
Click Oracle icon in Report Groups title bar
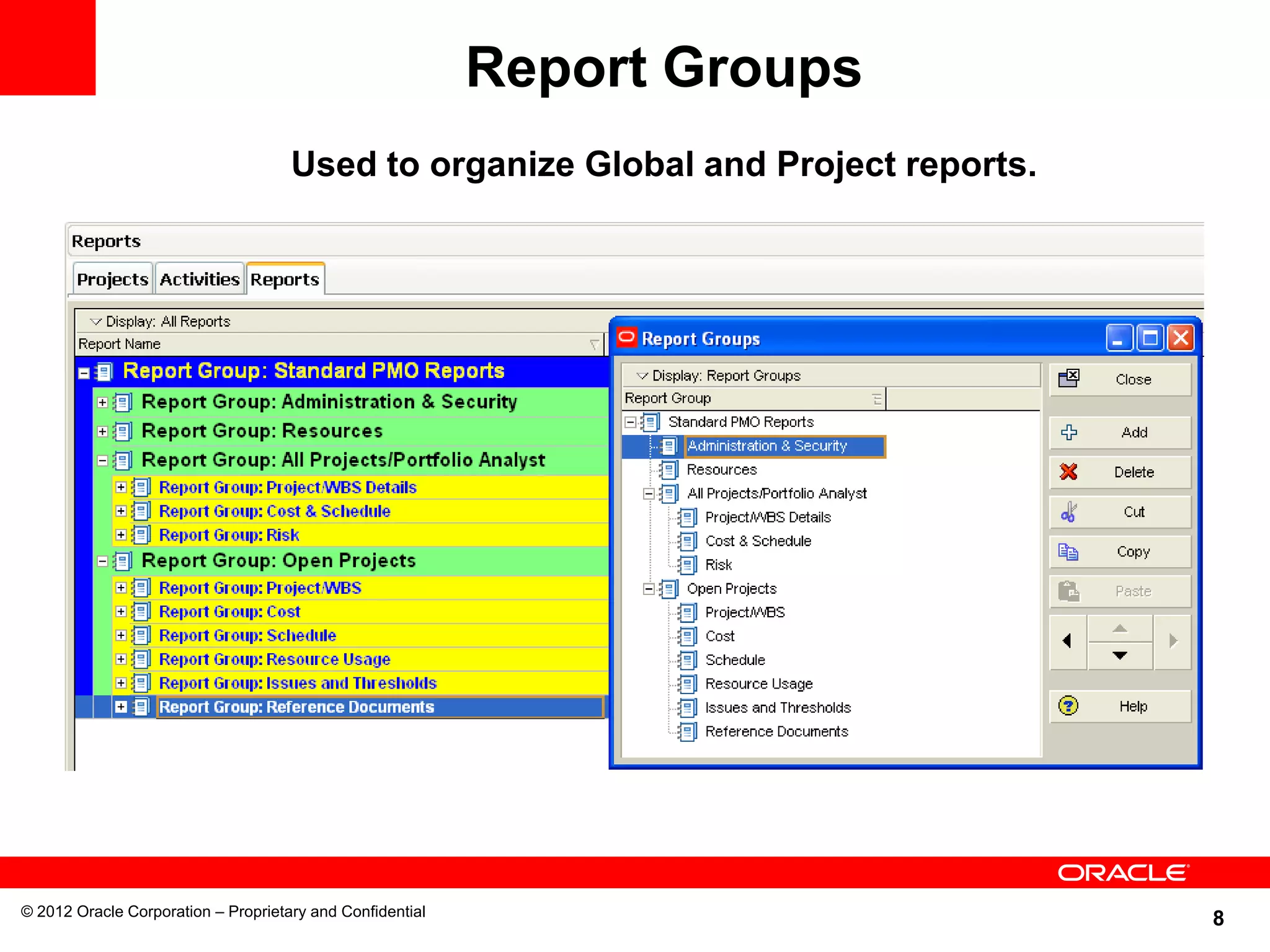tap(626, 337)
